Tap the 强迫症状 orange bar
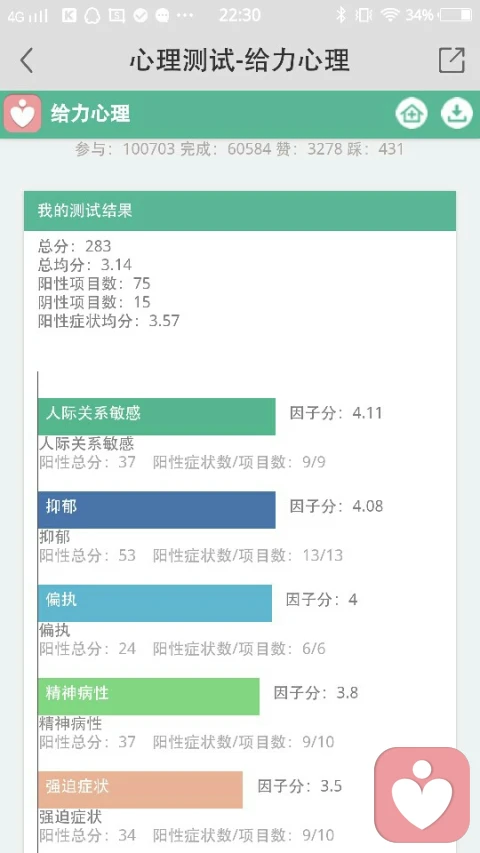 (x=140, y=789)
